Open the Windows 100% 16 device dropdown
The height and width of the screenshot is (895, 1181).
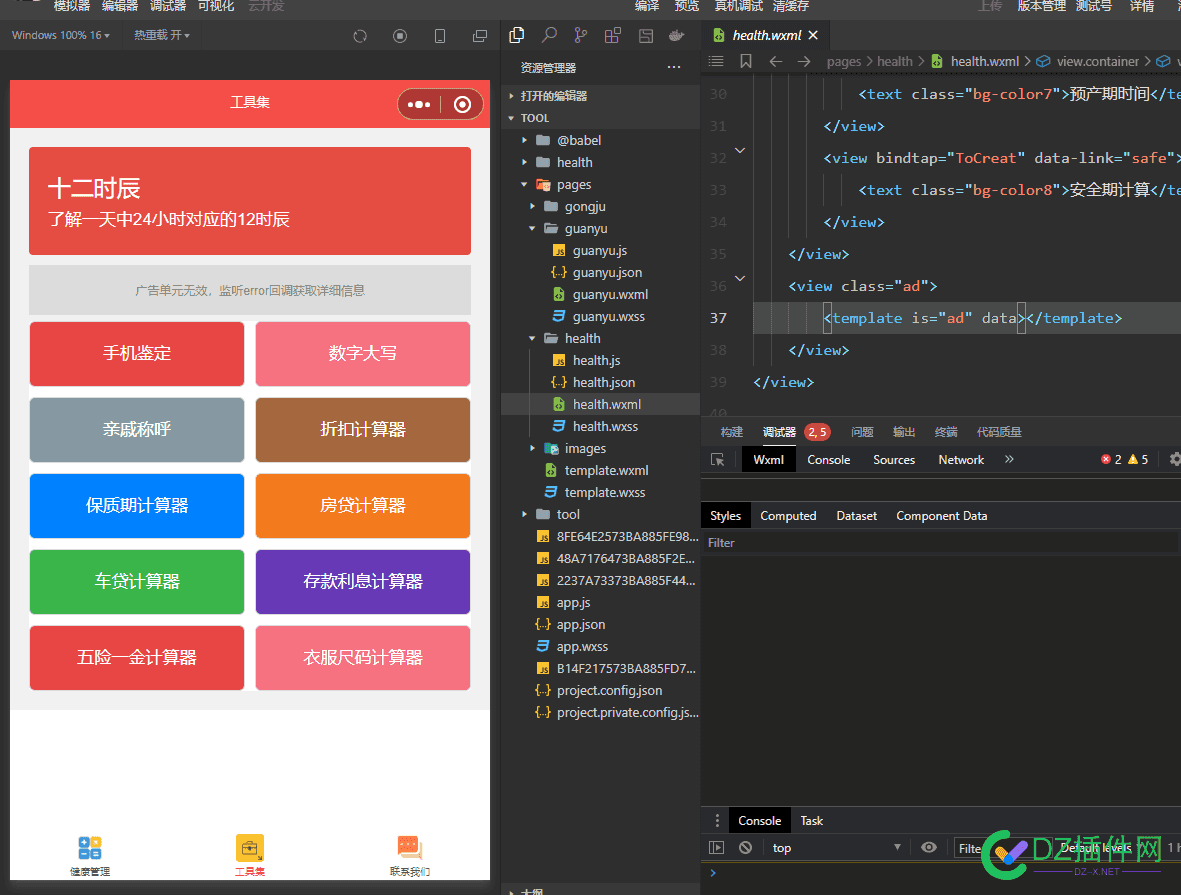(x=61, y=35)
